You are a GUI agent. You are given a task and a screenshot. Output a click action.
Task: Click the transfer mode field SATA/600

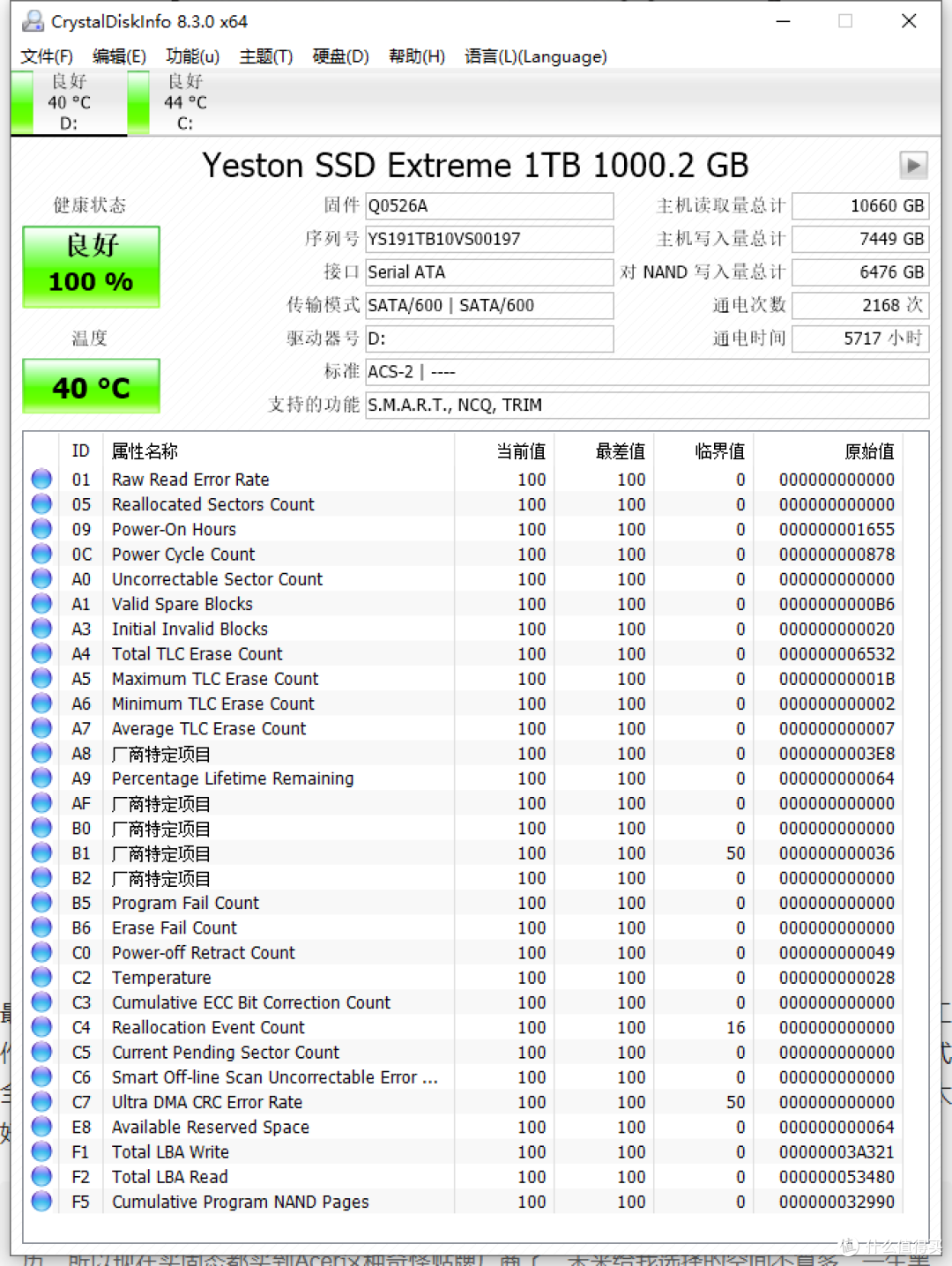pos(489,306)
